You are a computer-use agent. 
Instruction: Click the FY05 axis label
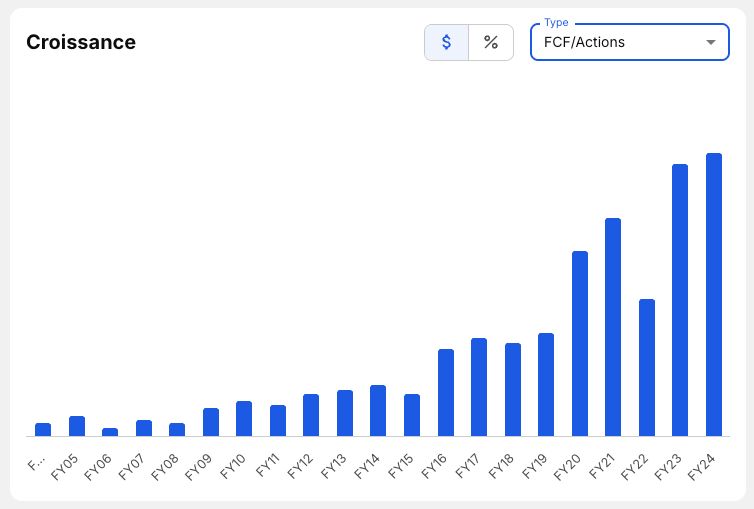(64, 467)
